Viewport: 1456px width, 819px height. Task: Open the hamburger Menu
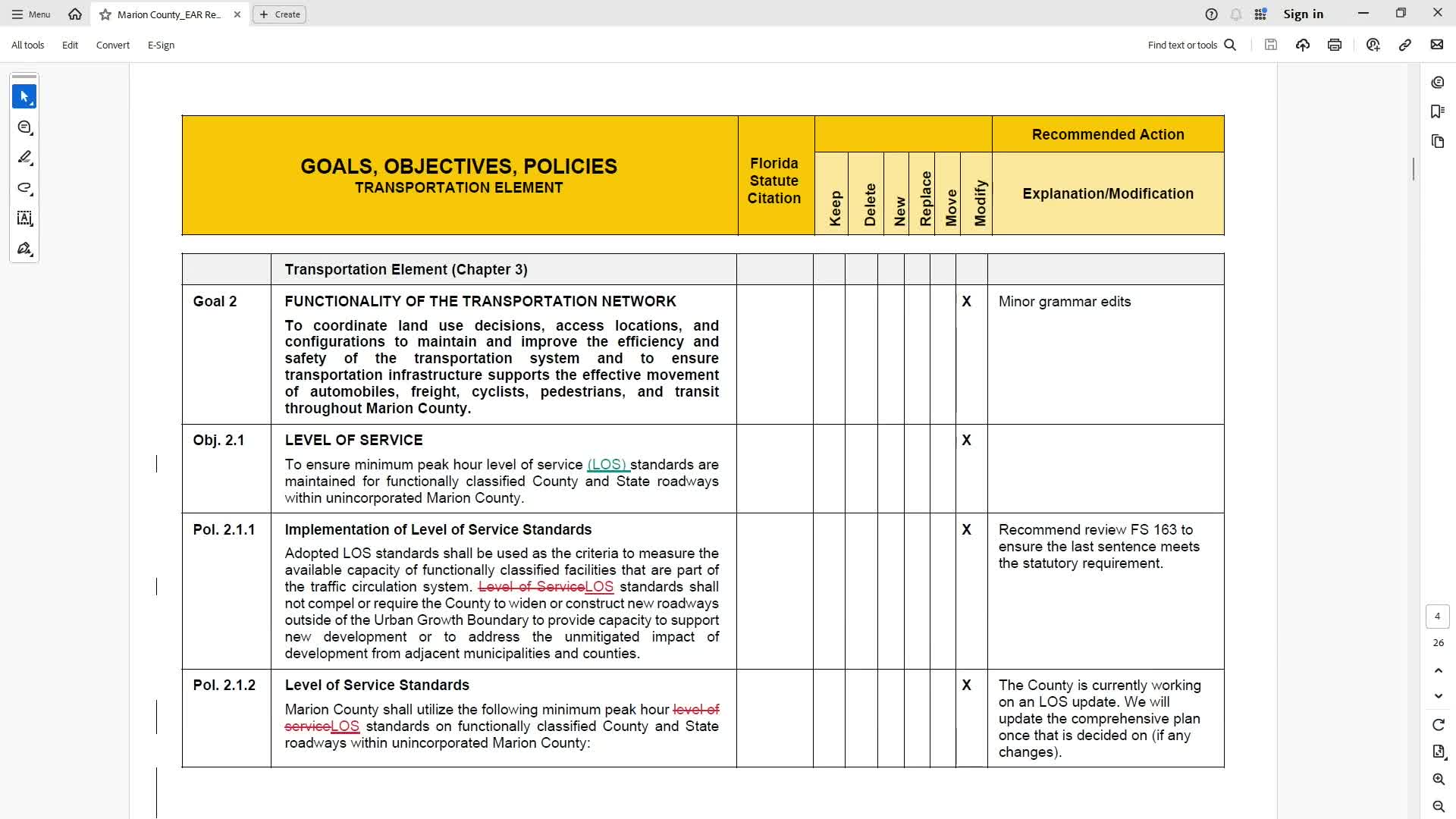(31, 14)
